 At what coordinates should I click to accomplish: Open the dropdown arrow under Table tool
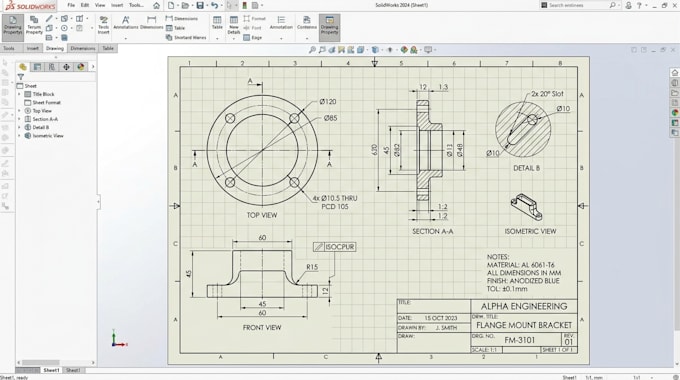[217, 38]
